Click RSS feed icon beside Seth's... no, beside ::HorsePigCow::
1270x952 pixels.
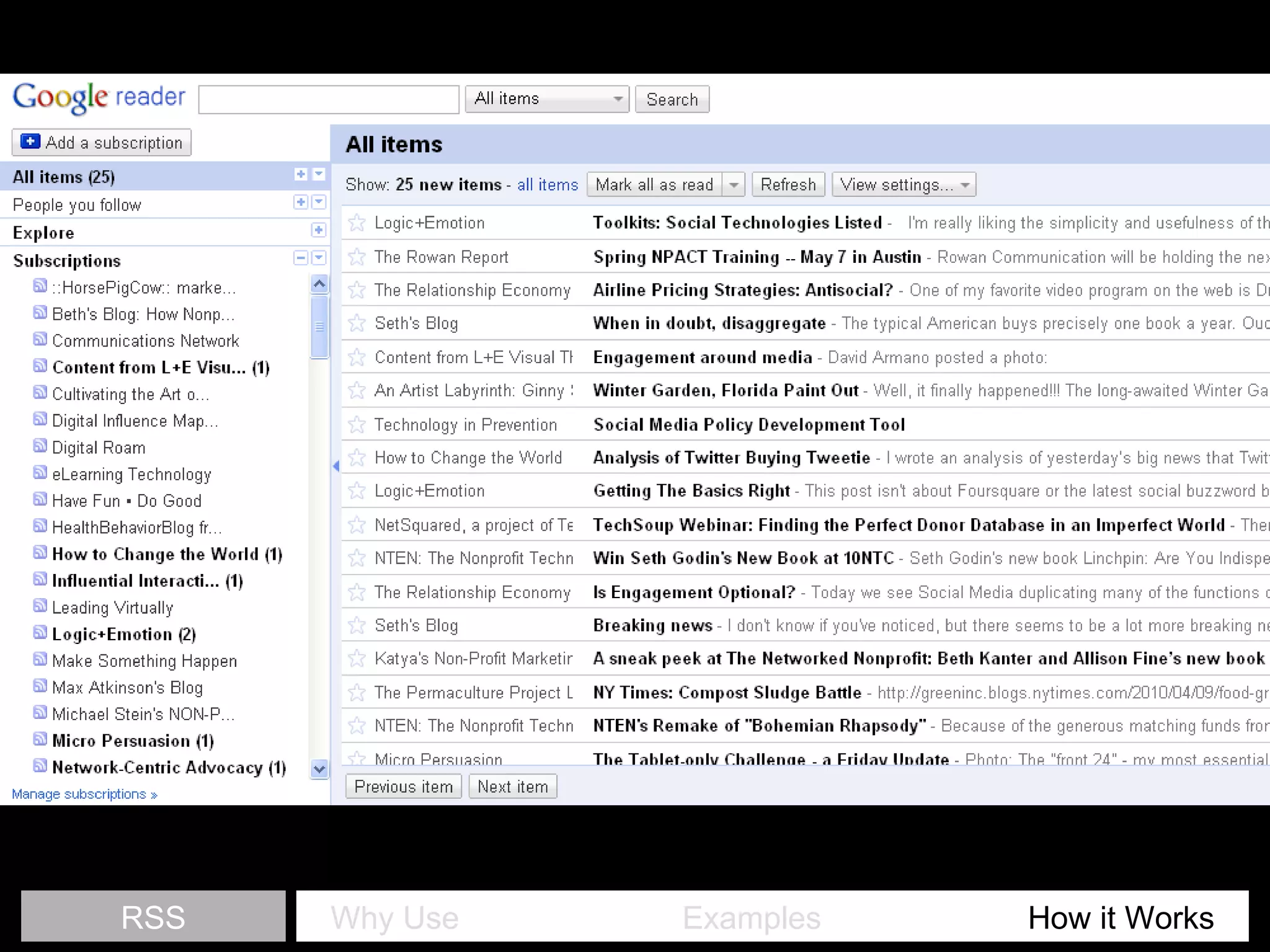point(40,286)
